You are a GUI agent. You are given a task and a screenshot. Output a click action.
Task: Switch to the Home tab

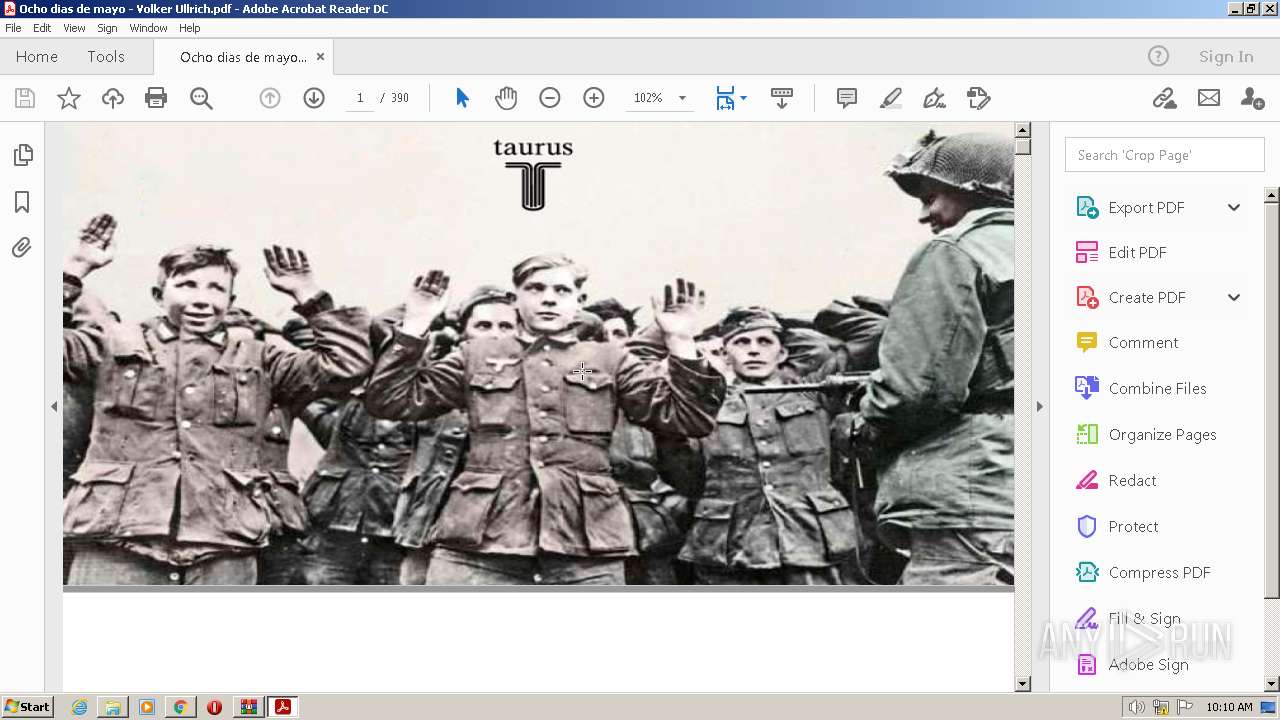37,56
